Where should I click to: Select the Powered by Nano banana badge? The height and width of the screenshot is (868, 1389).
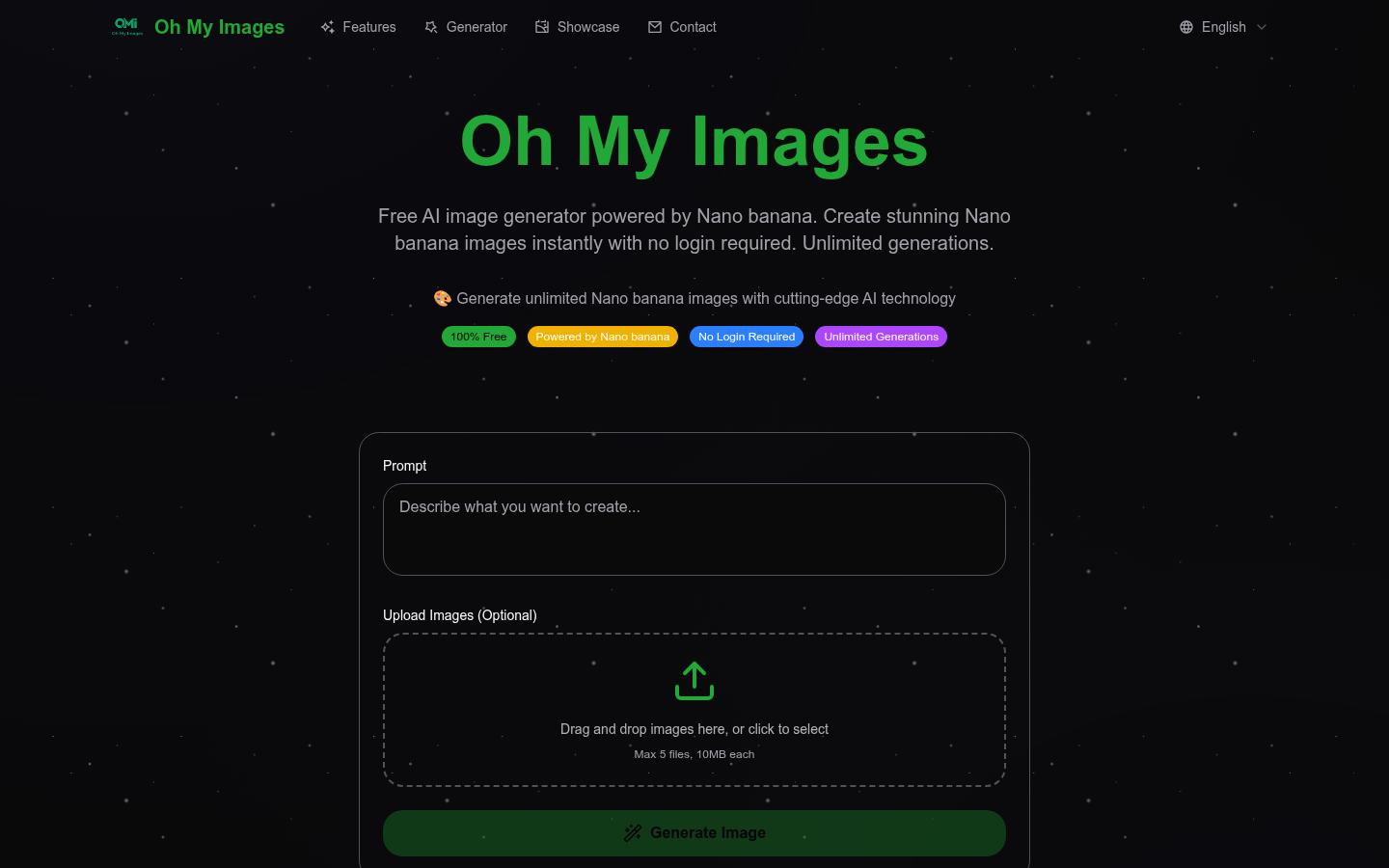602,337
